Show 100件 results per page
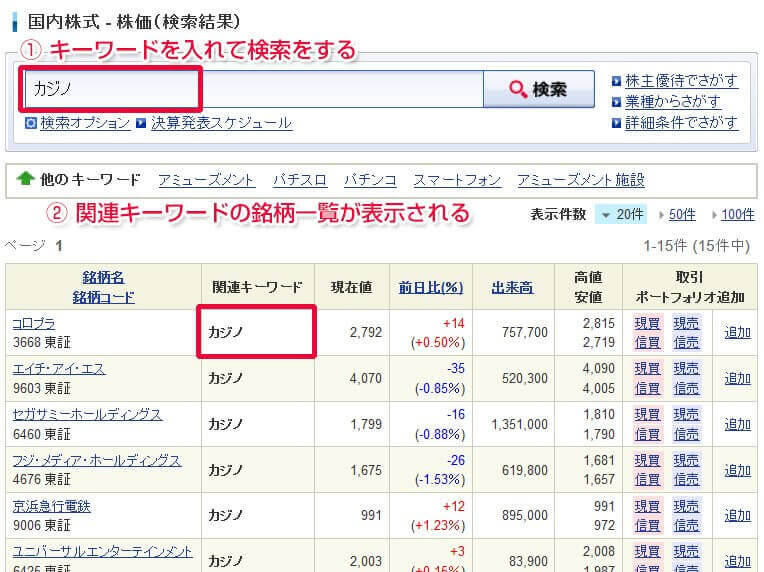This screenshot has width=764, height=572. [x=737, y=214]
